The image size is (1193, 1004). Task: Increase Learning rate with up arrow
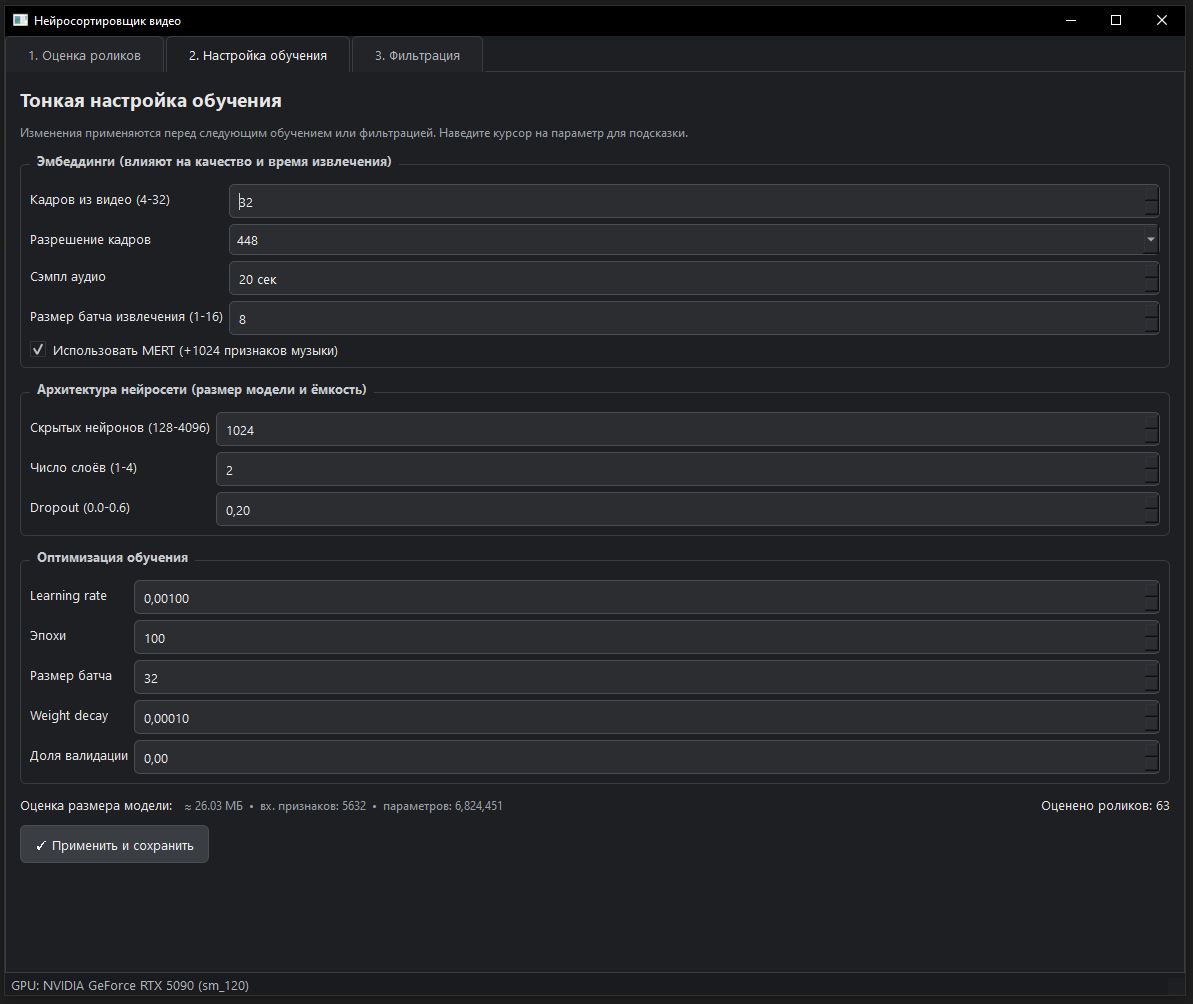tap(1151, 589)
